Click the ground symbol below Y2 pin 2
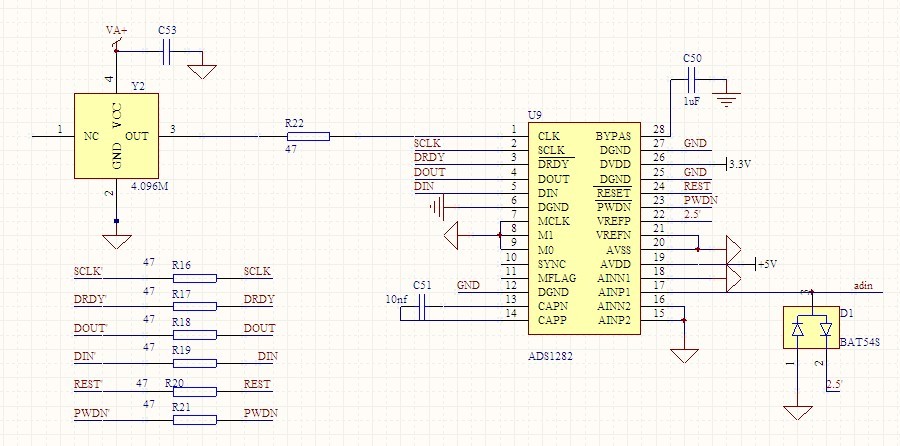 [117, 242]
